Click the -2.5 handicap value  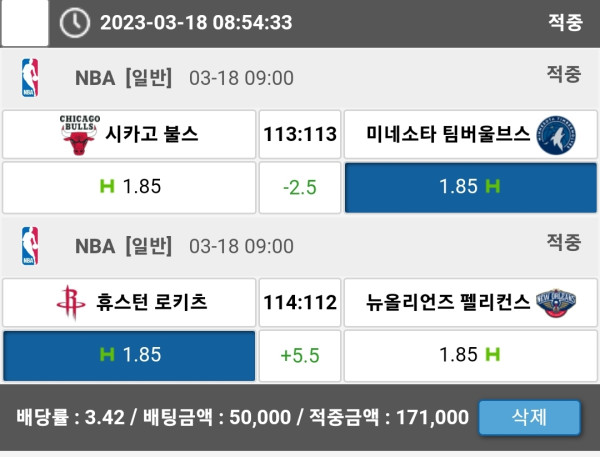tap(299, 187)
